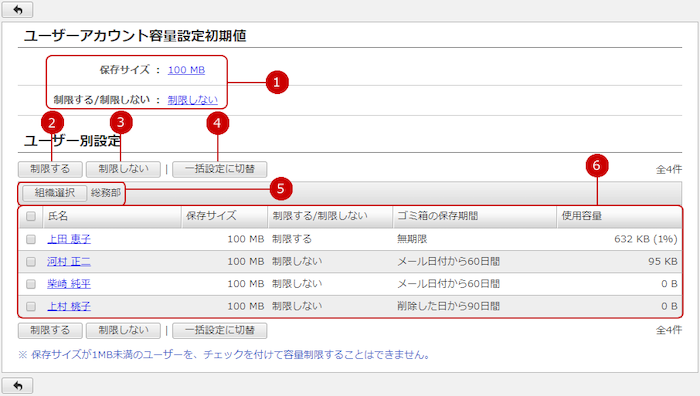Click the lower 全4件 count text
Viewport: 700px width, 396px height.
coord(669,330)
